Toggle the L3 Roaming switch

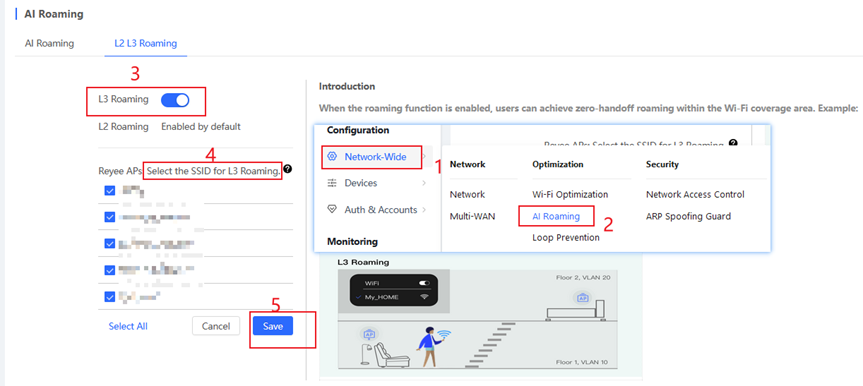tap(175, 100)
